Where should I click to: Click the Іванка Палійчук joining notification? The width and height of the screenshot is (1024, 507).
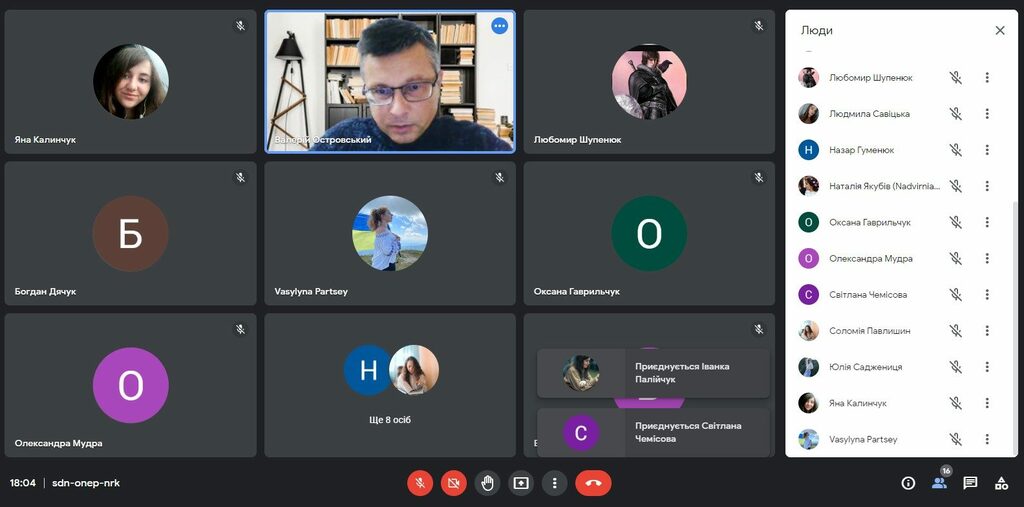pyautogui.click(x=653, y=373)
